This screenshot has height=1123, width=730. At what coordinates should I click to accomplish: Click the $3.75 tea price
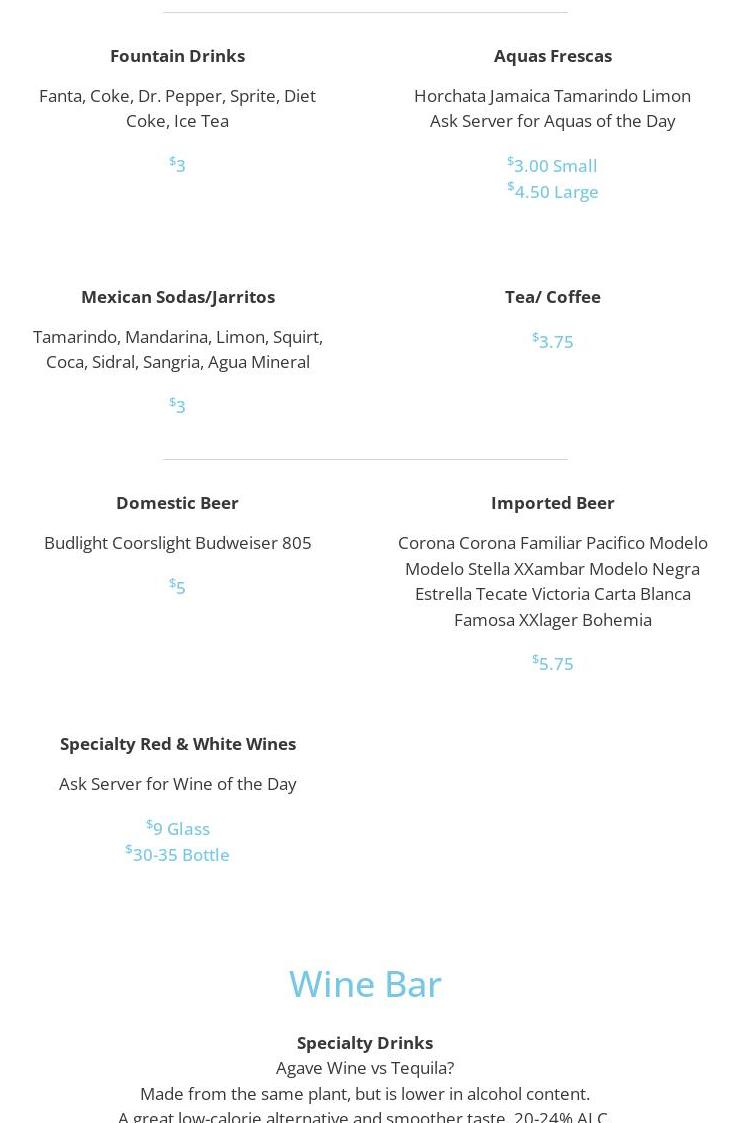(x=553, y=341)
